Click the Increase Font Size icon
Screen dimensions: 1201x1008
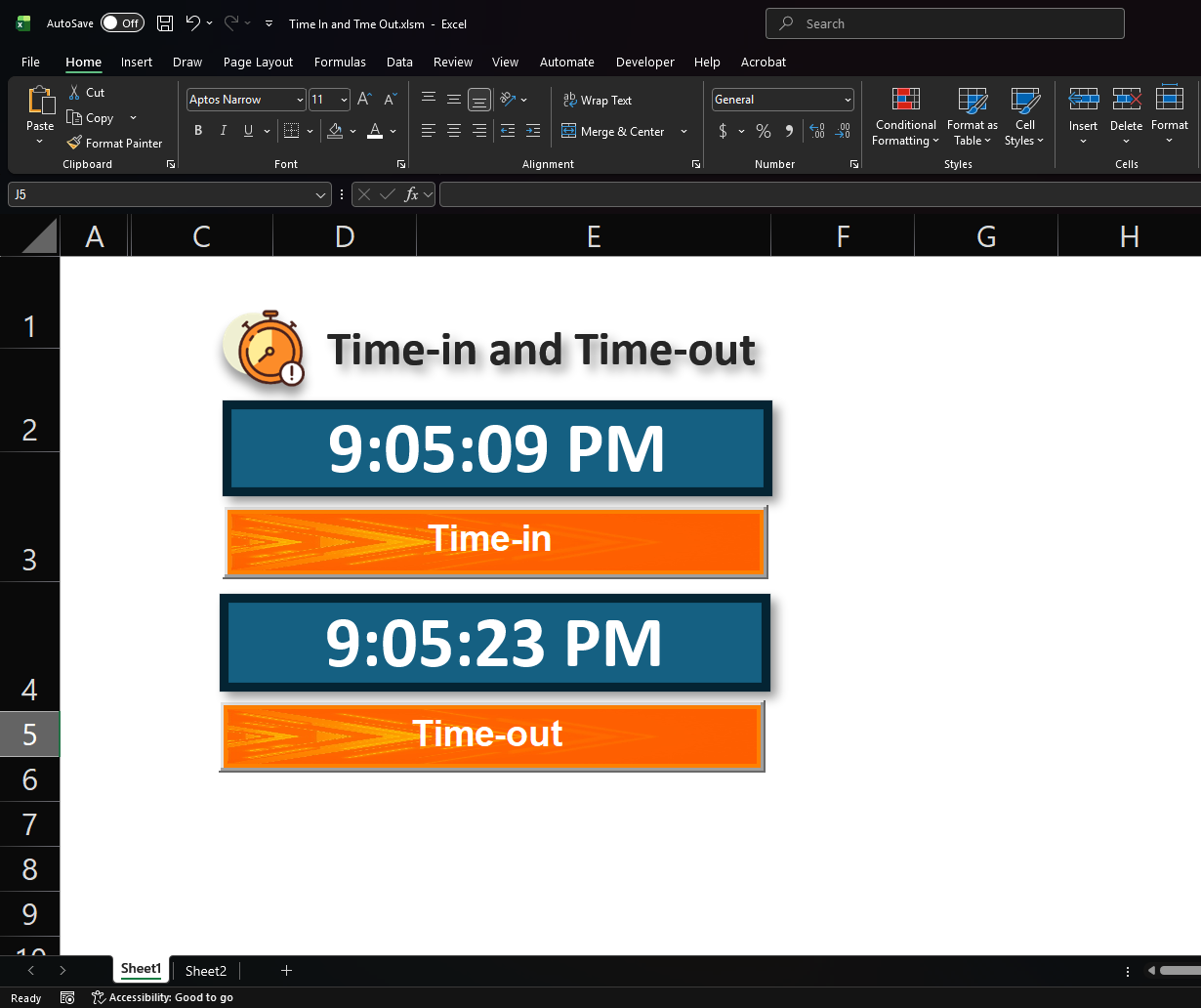point(362,99)
